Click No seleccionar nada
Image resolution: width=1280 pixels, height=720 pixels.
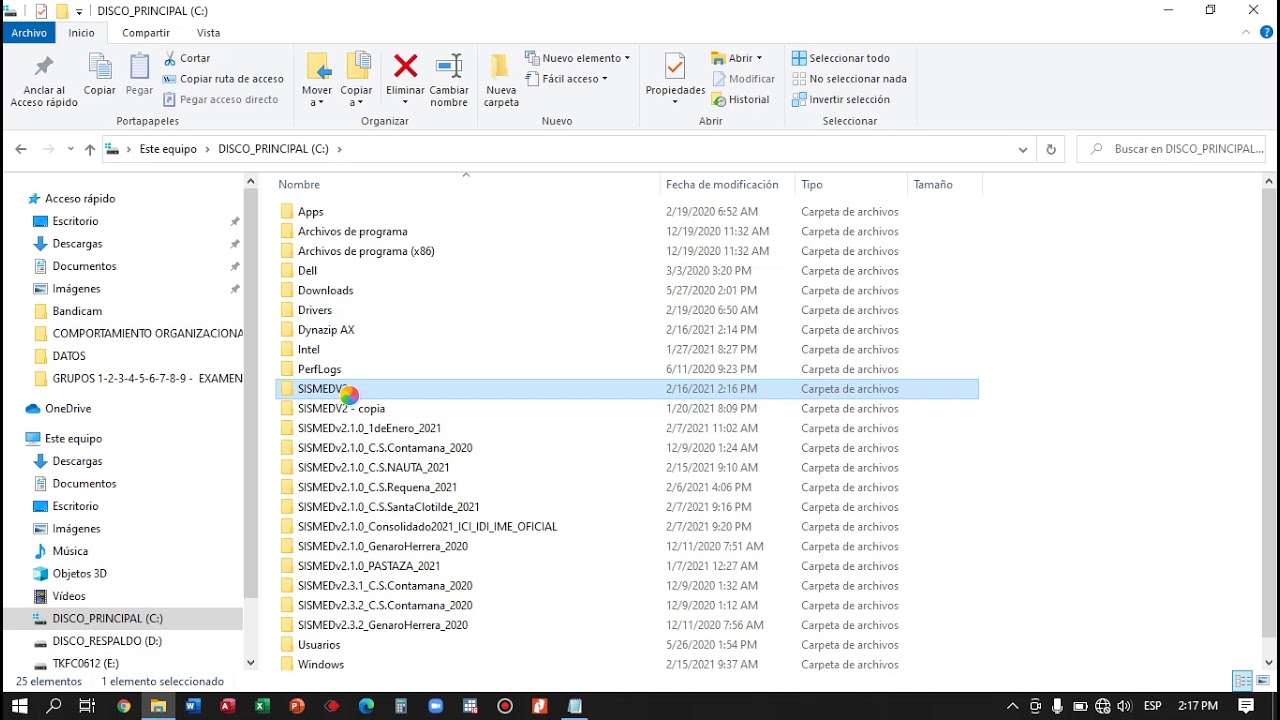[x=850, y=79]
